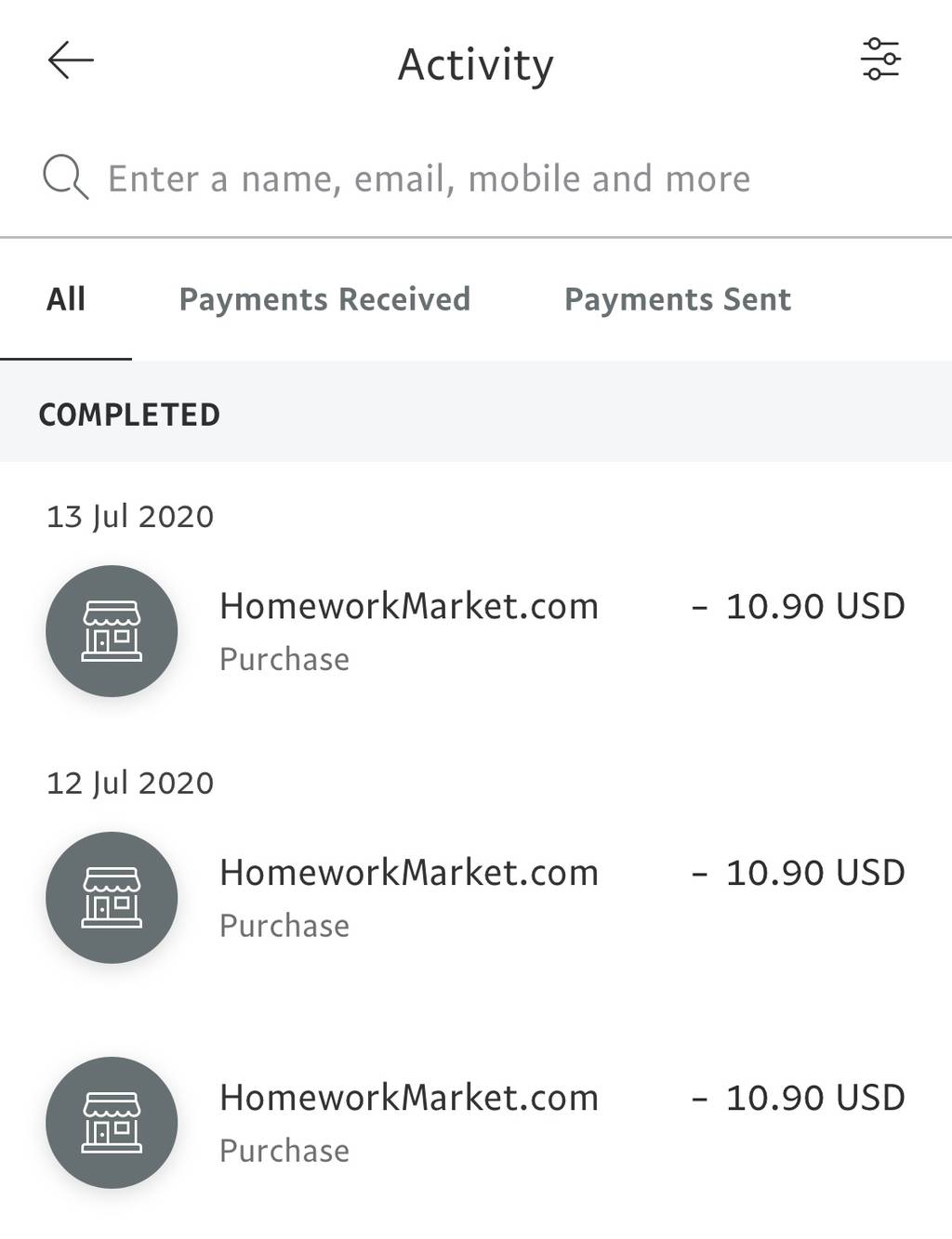Tap amount of last listed purchase
Image resolution: width=952 pixels, height=1239 pixels.
(x=799, y=1098)
